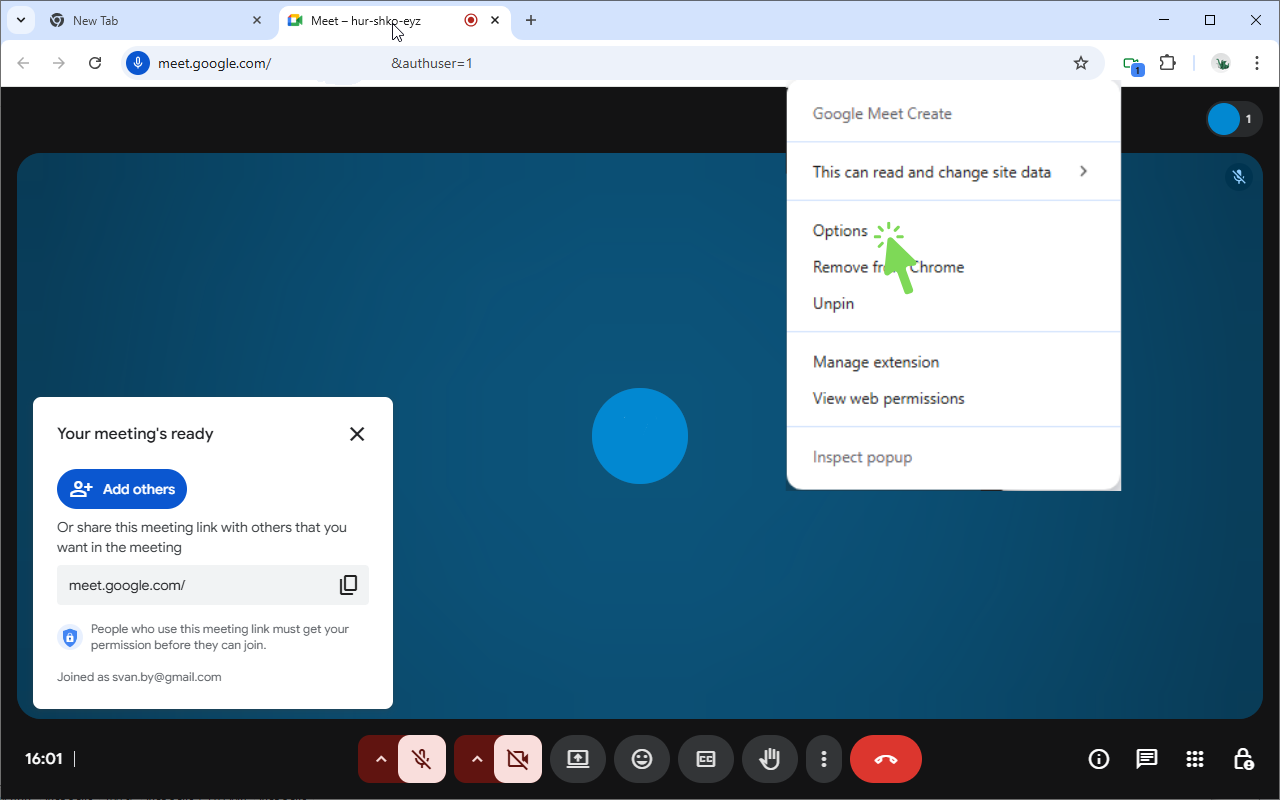Copy the meeting link
This screenshot has height=800, width=1280.
click(348, 585)
